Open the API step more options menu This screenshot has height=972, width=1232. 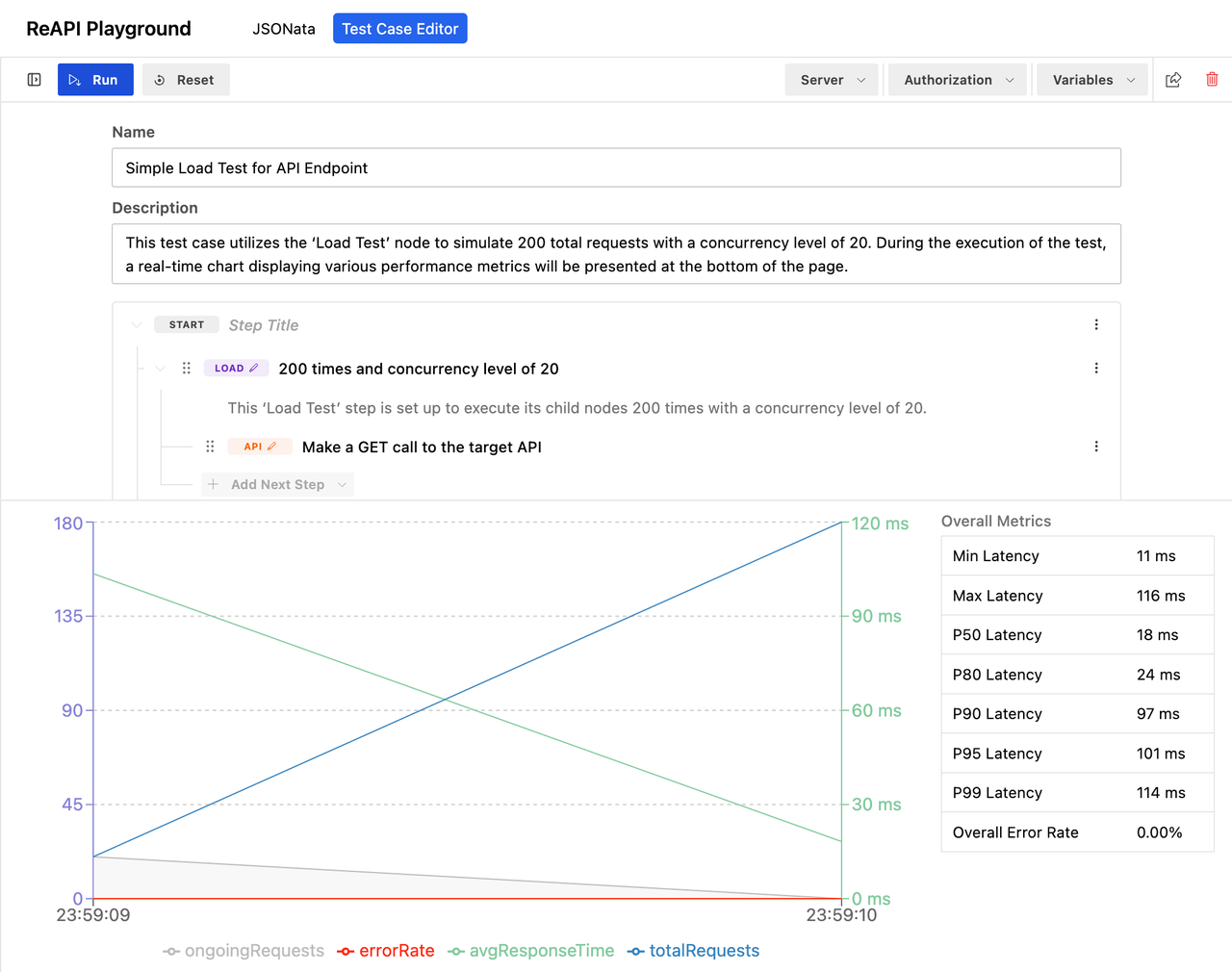pos(1096,447)
